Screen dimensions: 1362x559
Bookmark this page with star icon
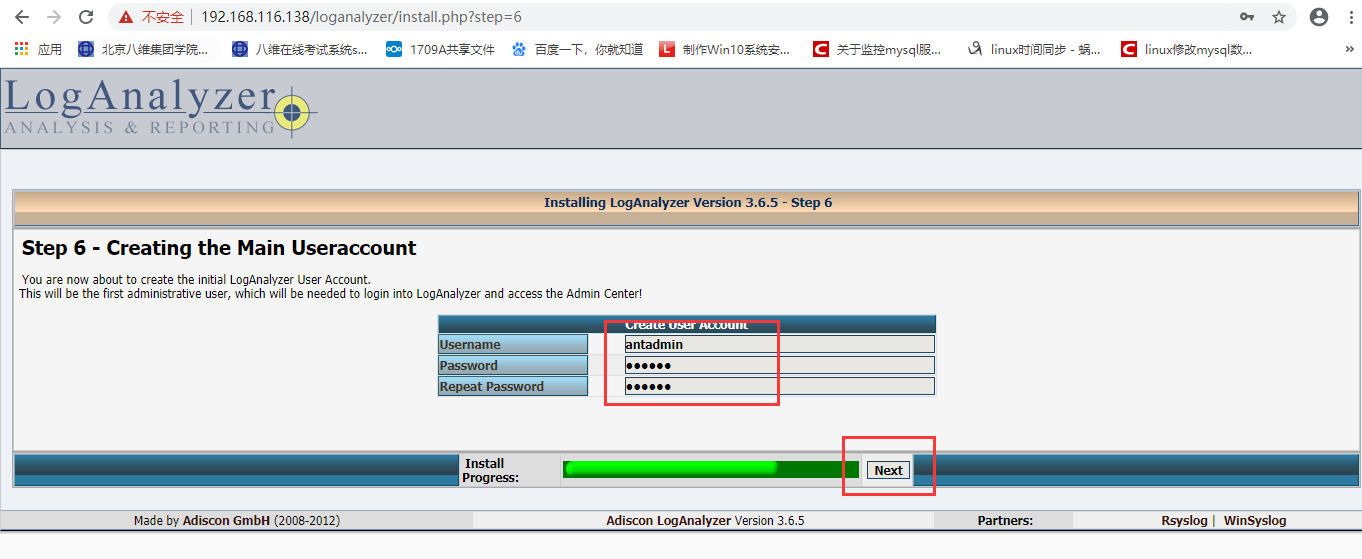tap(1279, 17)
